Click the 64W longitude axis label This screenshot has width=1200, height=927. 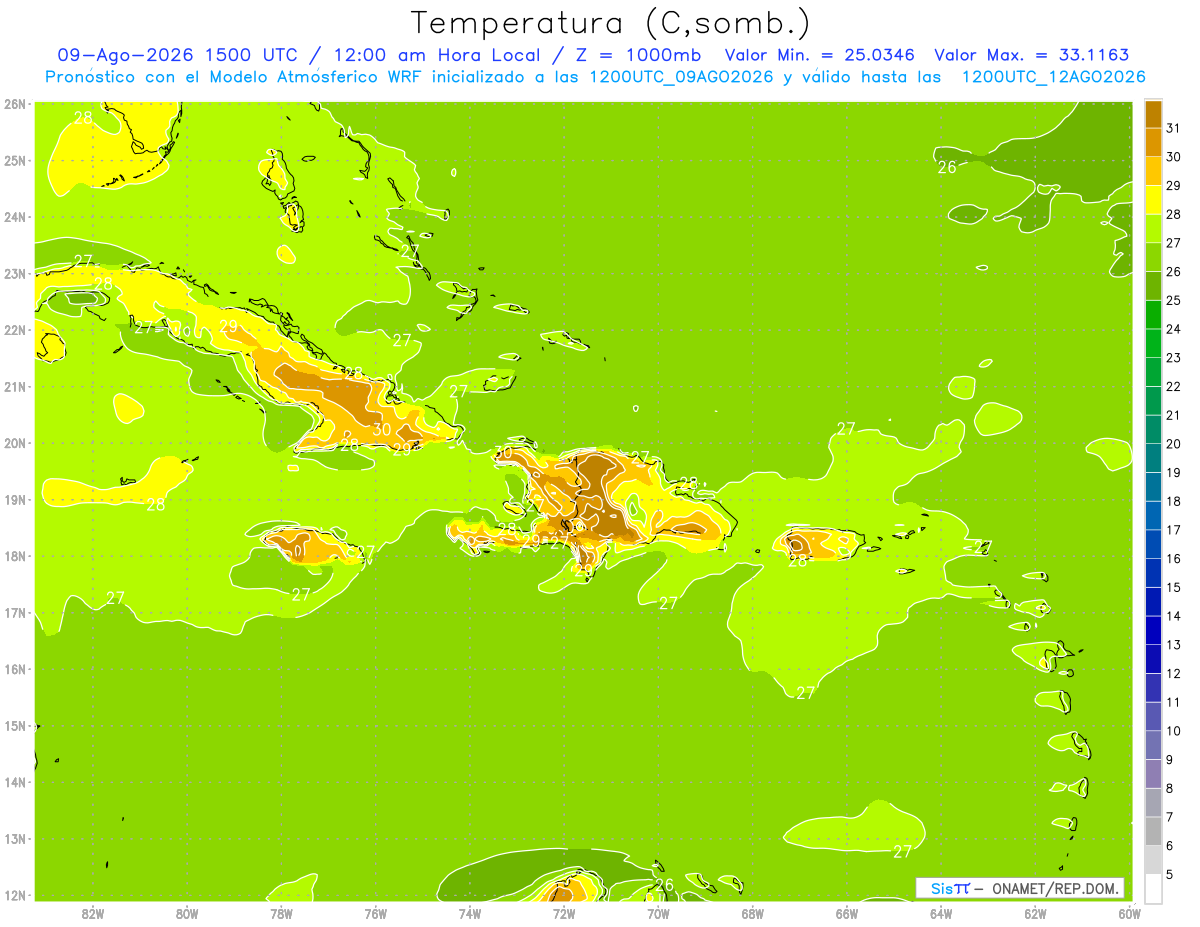(941, 913)
